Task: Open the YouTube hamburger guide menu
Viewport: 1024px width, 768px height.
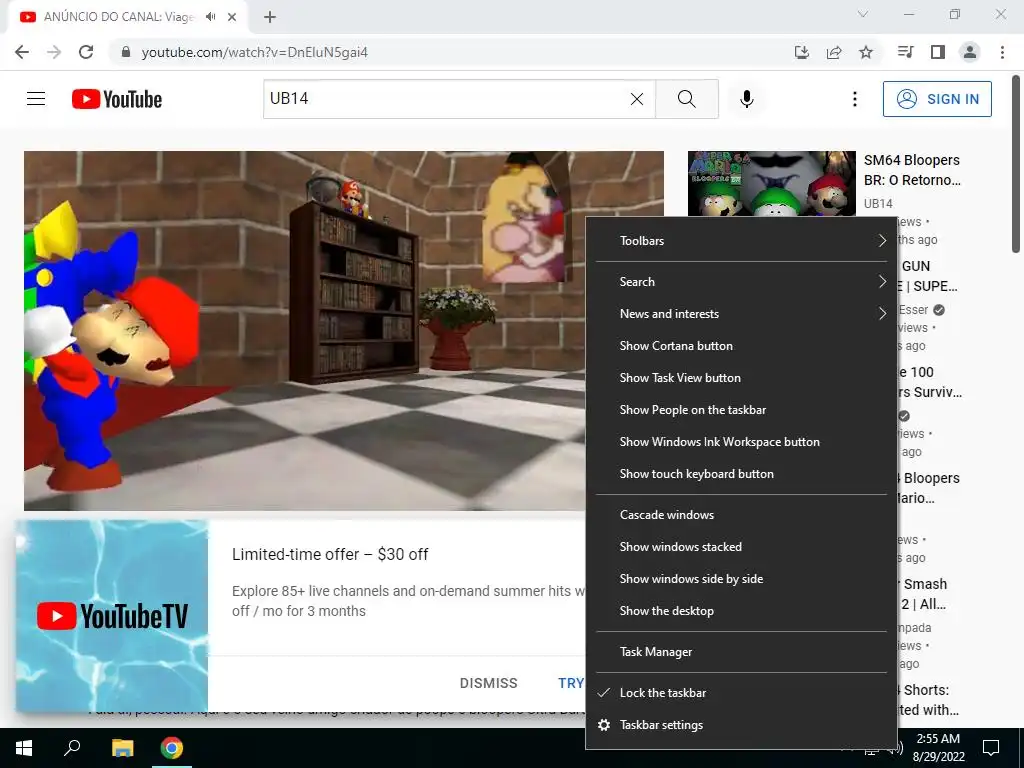Action: pos(36,99)
